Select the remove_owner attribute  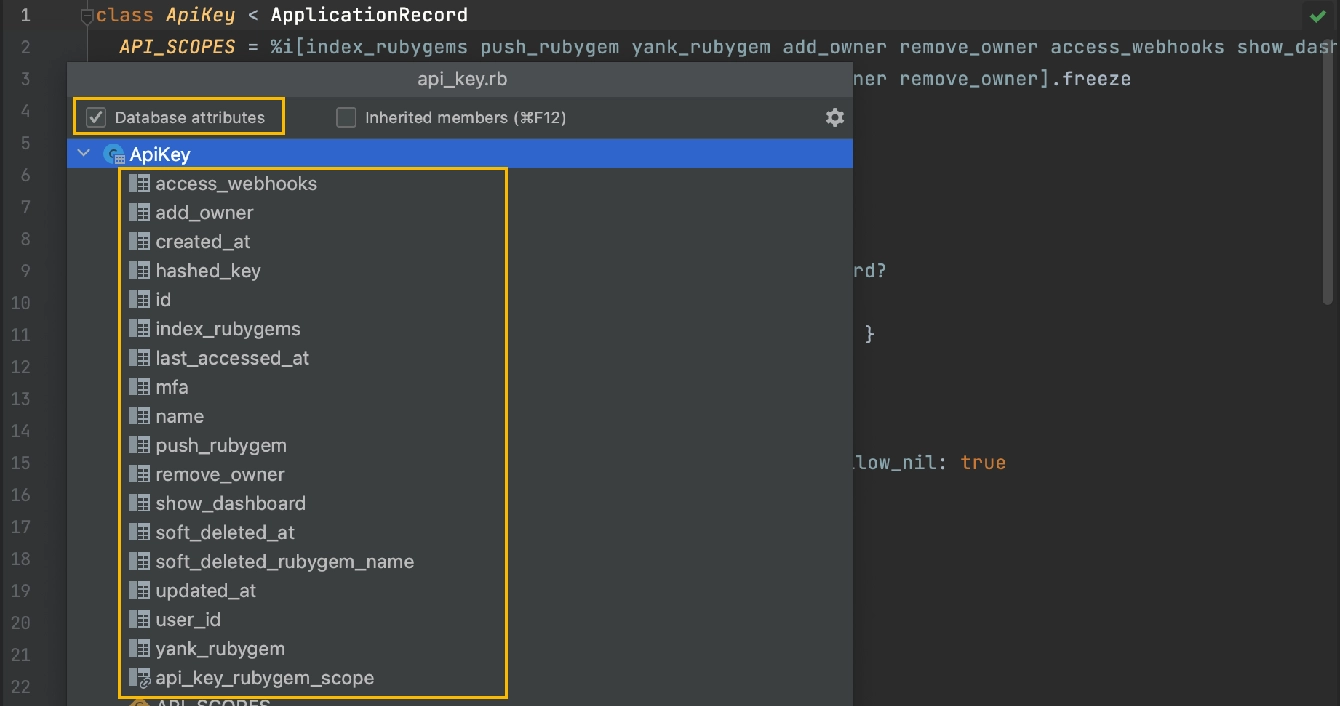point(220,474)
